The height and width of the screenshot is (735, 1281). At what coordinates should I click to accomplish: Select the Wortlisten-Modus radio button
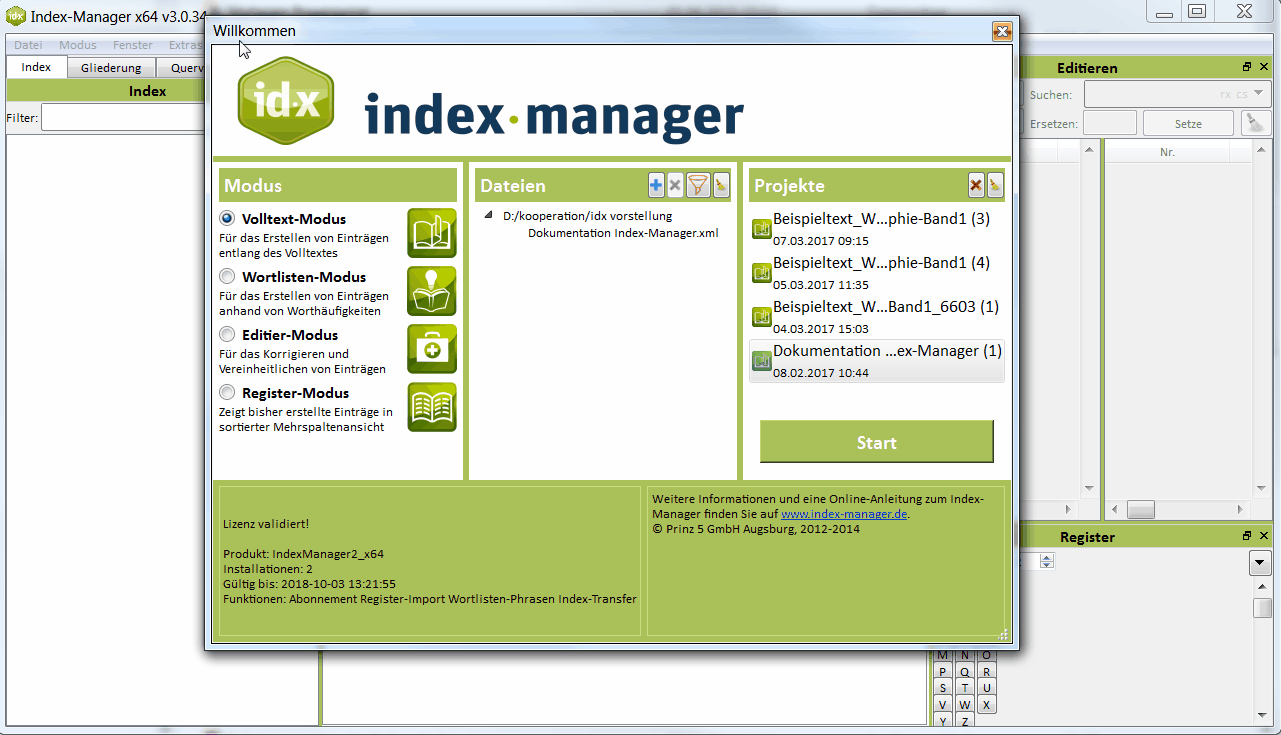227,275
